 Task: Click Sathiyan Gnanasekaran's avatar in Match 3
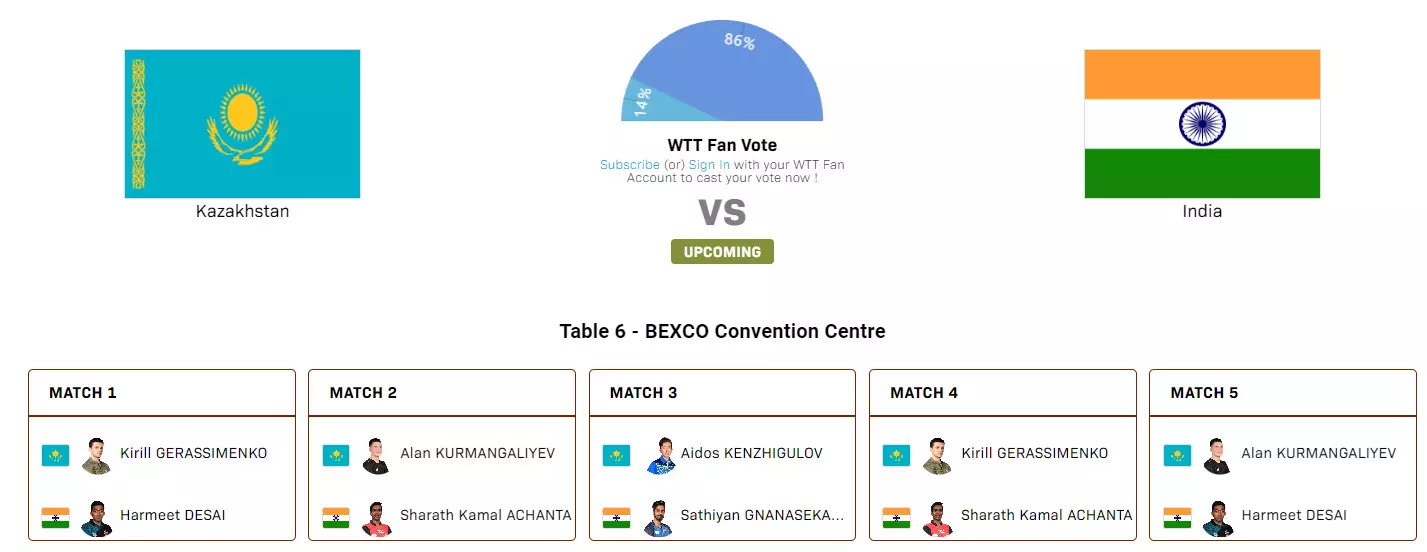pyautogui.click(x=657, y=518)
